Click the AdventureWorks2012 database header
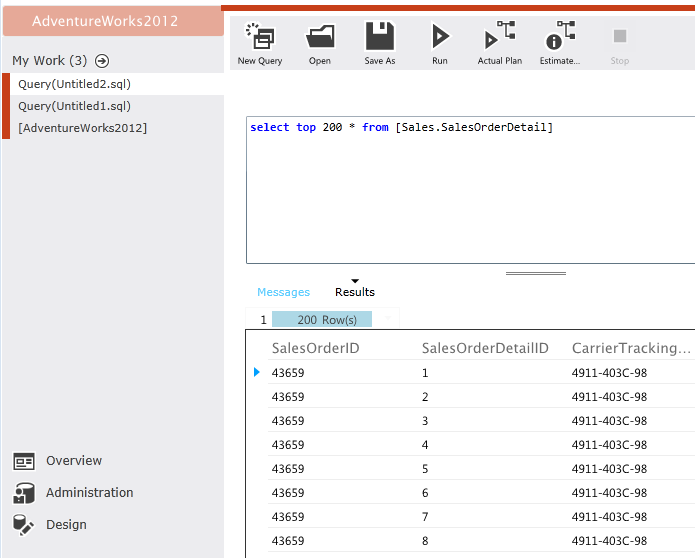Screen dimensions: 695x558 113,21
